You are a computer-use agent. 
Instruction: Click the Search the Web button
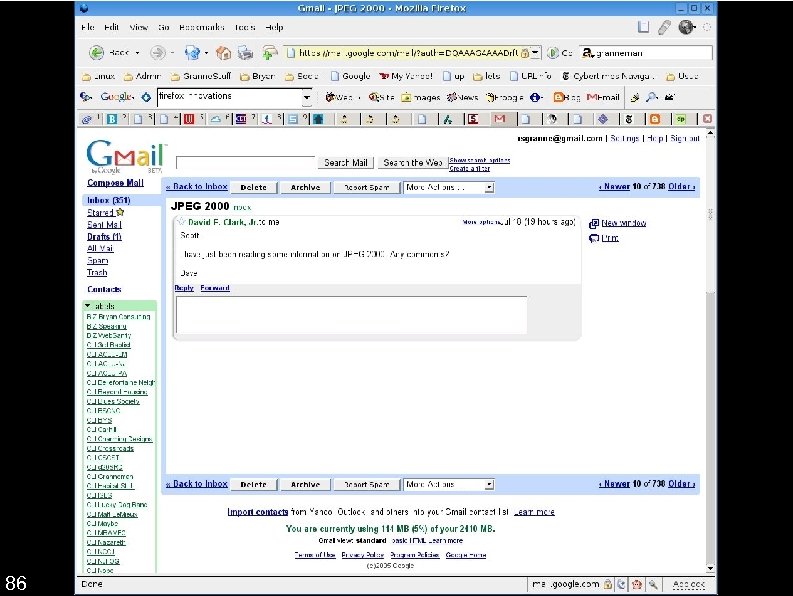coord(413,162)
